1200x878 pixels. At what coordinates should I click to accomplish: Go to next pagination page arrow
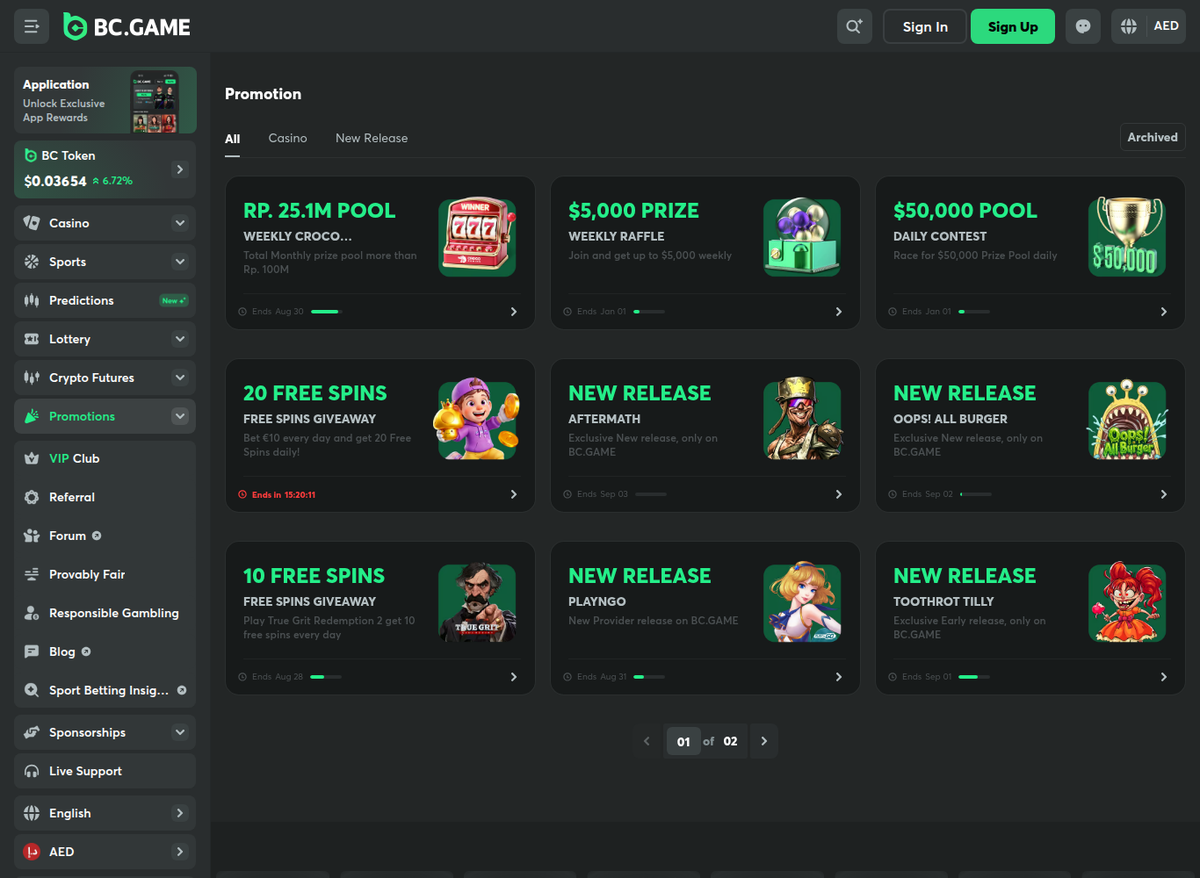(764, 741)
